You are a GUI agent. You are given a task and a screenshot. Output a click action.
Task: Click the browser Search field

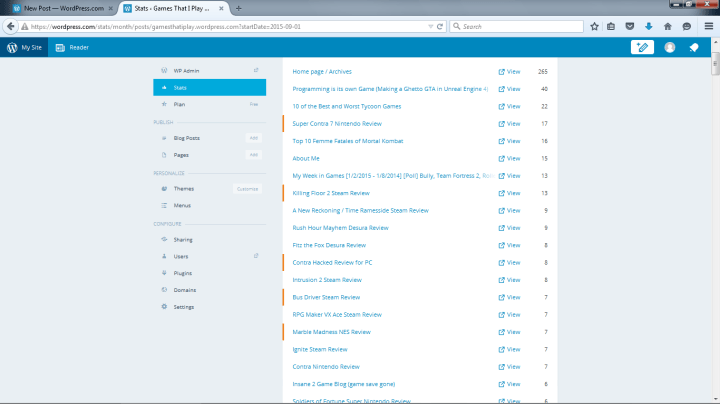[x=517, y=27]
